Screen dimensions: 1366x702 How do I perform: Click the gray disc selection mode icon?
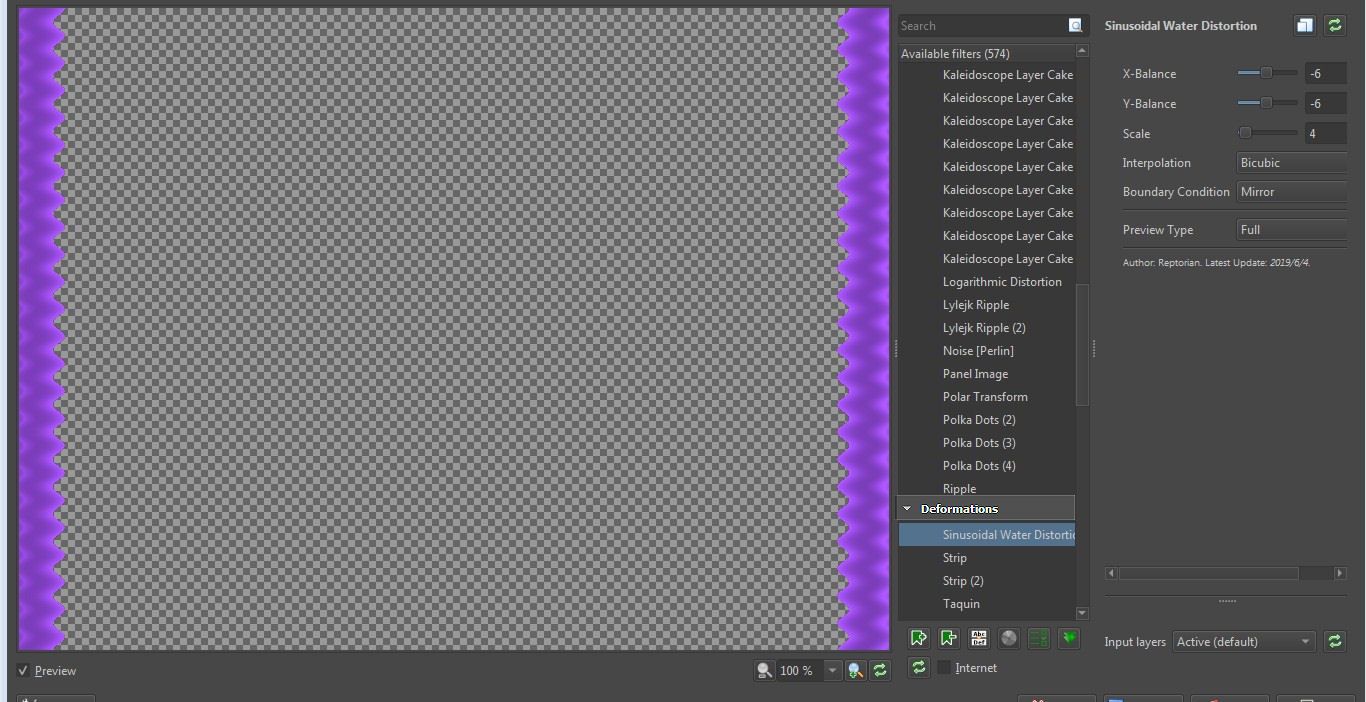[1009, 638]
